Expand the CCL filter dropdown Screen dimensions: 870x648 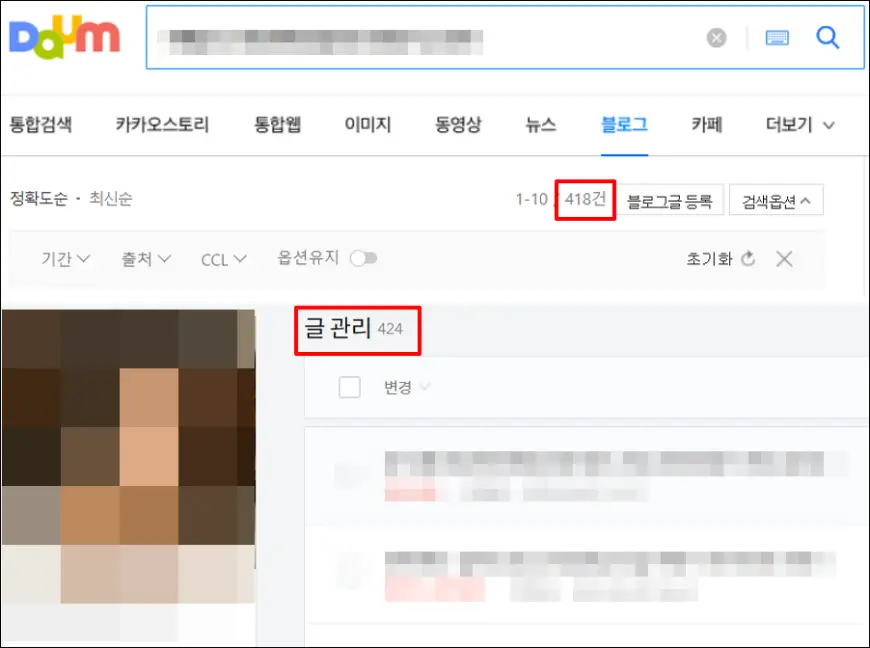click(x=223, y=259)
